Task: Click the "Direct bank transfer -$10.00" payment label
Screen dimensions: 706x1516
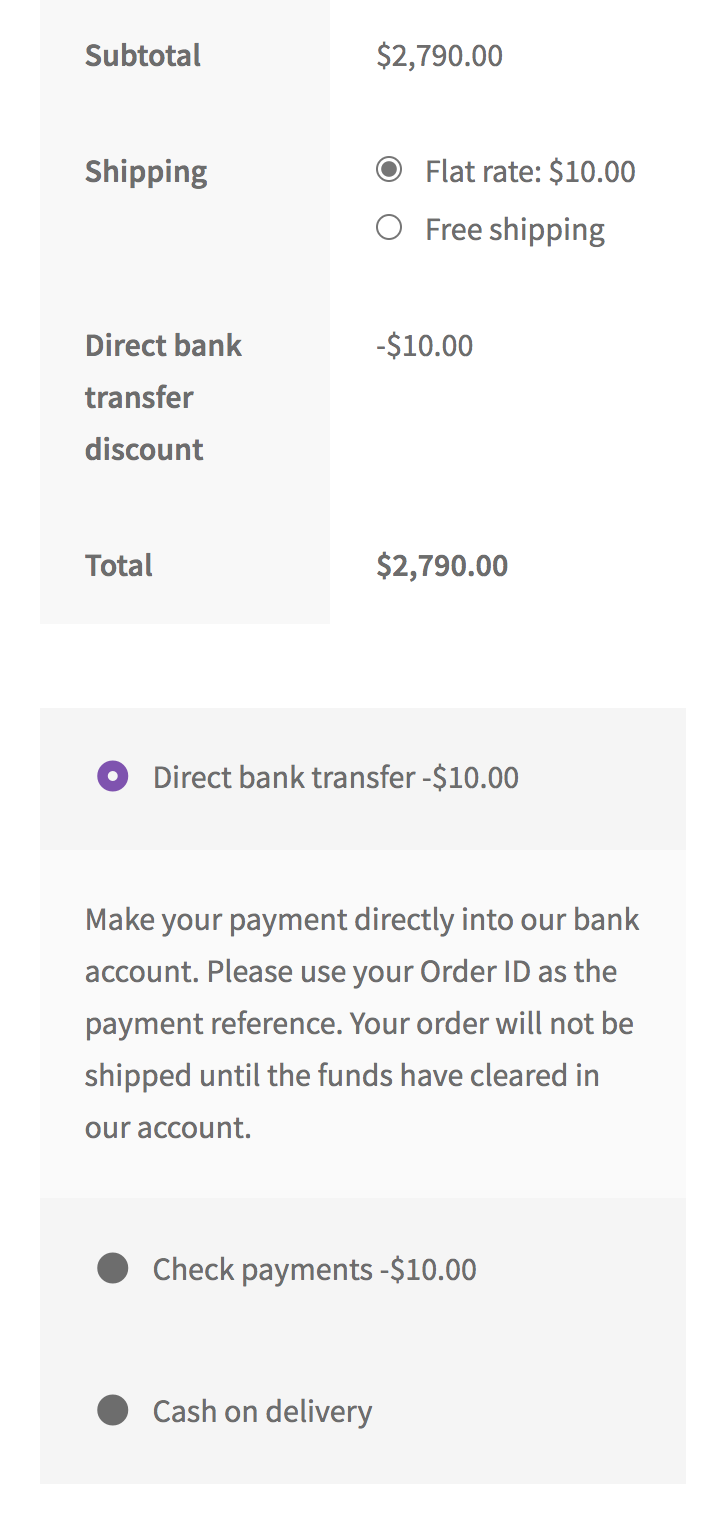Action: [335, 777]
